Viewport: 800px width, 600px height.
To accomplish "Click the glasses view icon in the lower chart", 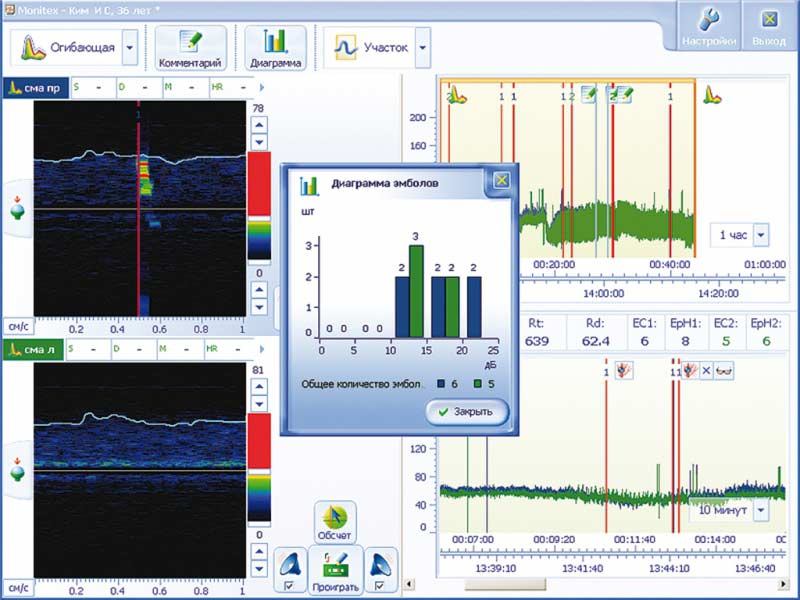I will coord(724,371).
